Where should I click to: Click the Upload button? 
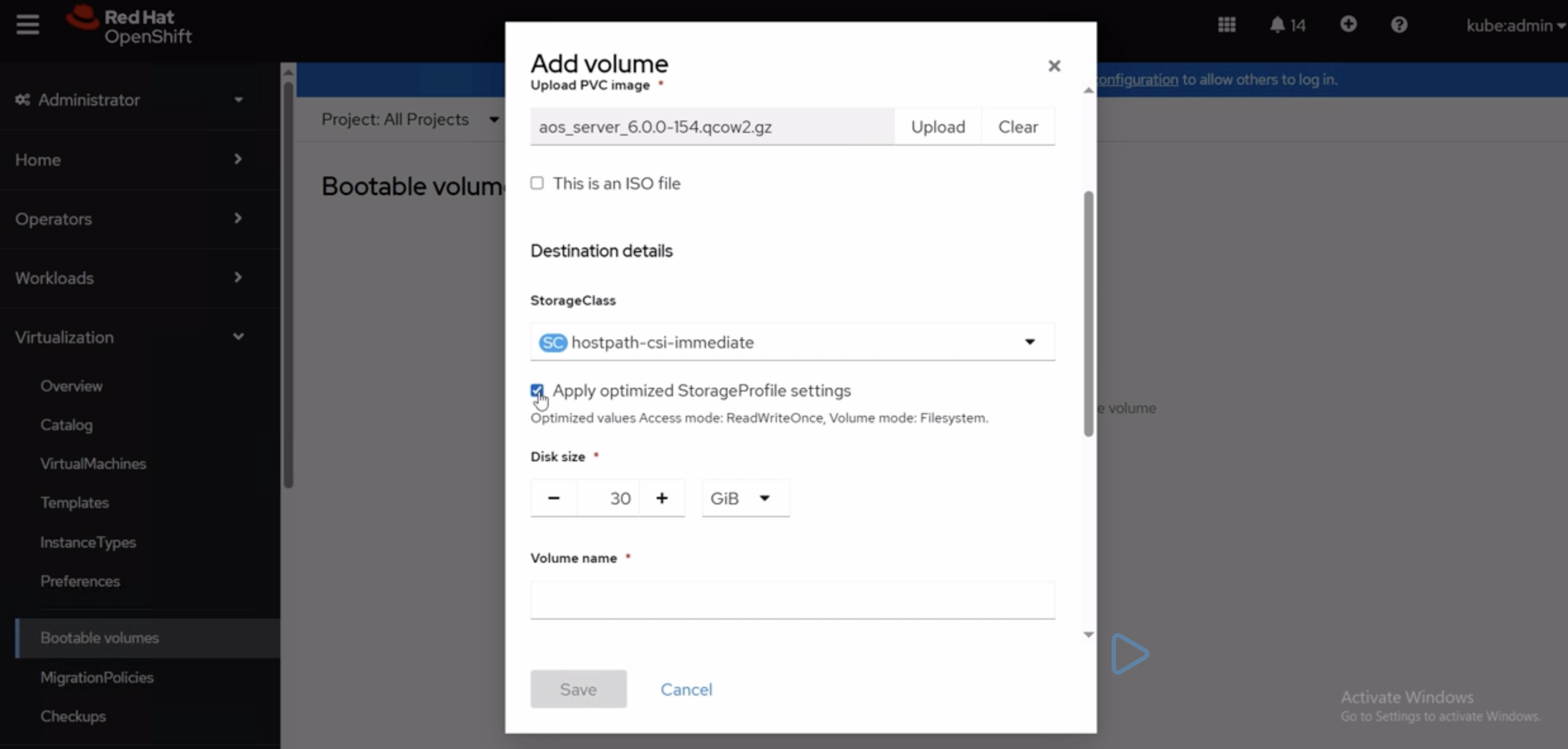pyautogui.click(x=937, y=127)
